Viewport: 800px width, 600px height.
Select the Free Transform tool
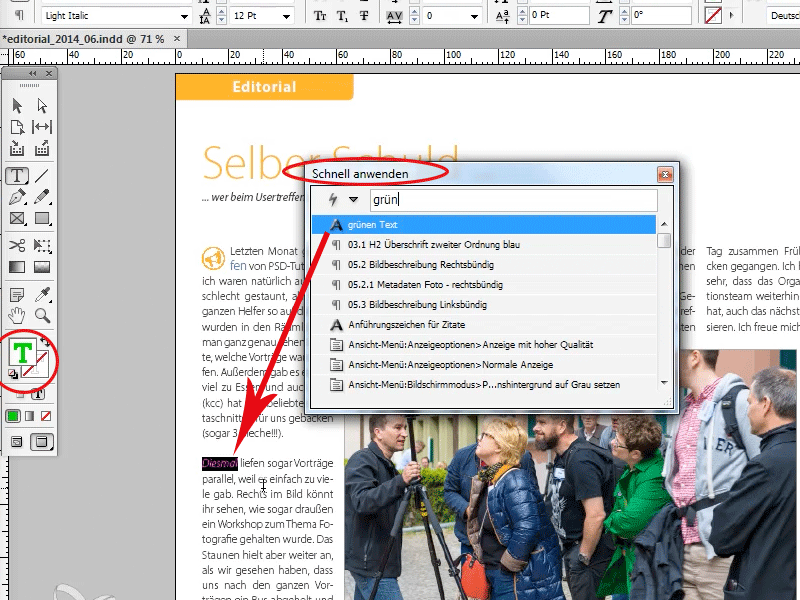[x=42, y=245]
